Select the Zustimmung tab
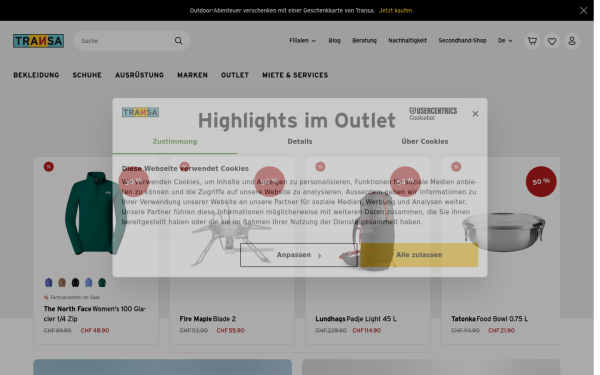The width and height of the screenshot is (600, 375). (175, 142)
